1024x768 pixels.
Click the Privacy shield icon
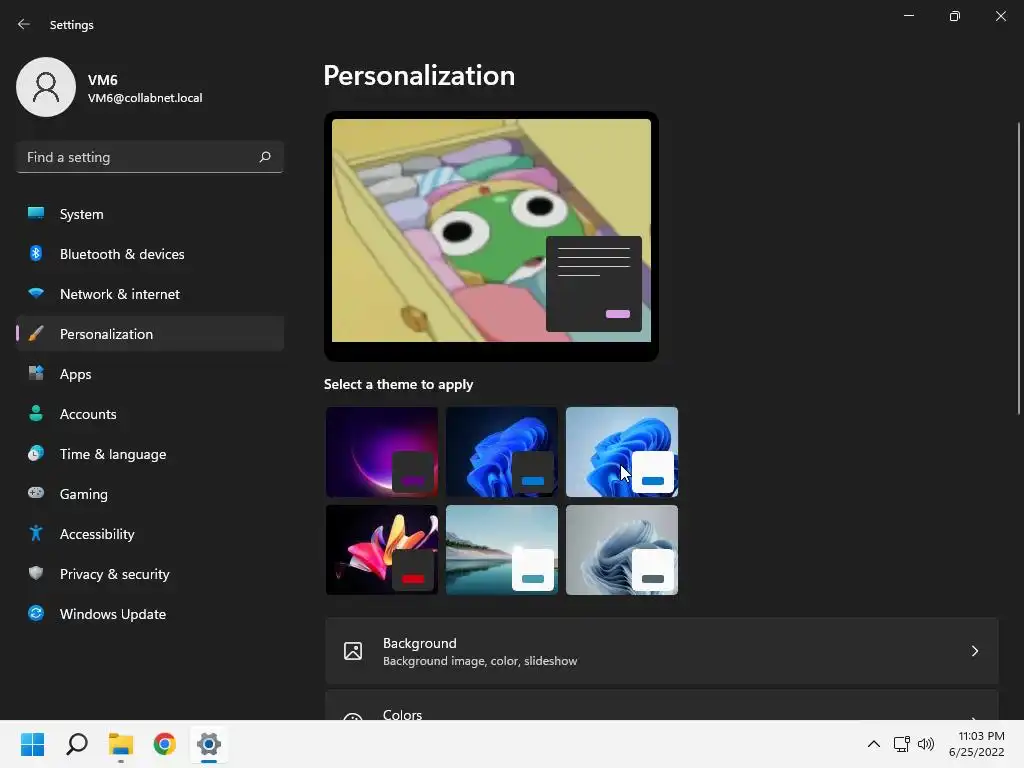coord(36,573)
